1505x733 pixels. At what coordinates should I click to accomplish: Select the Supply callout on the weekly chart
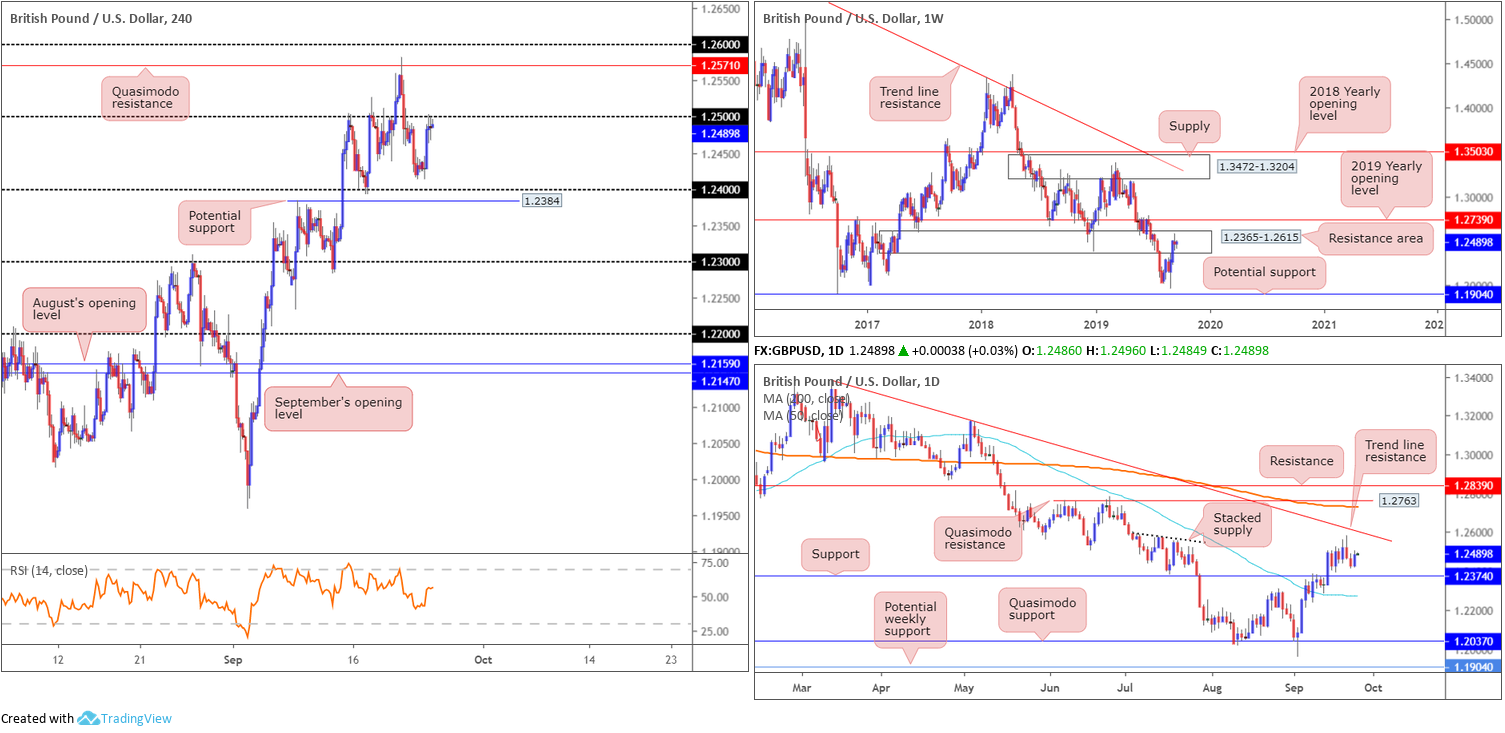click(1190, 126)
